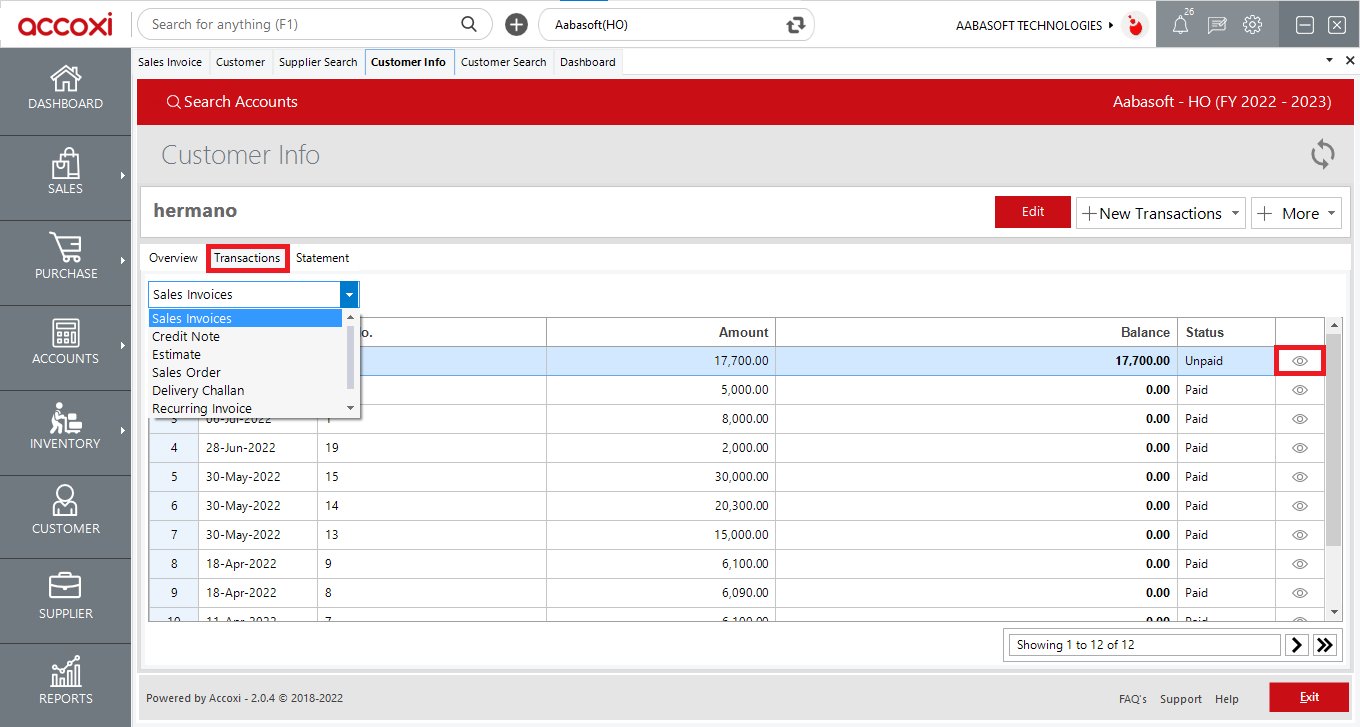The height and width of the screenshot is (727, 1360).
Task: Switch to the Customer Search tab
Action: (503, 62)
